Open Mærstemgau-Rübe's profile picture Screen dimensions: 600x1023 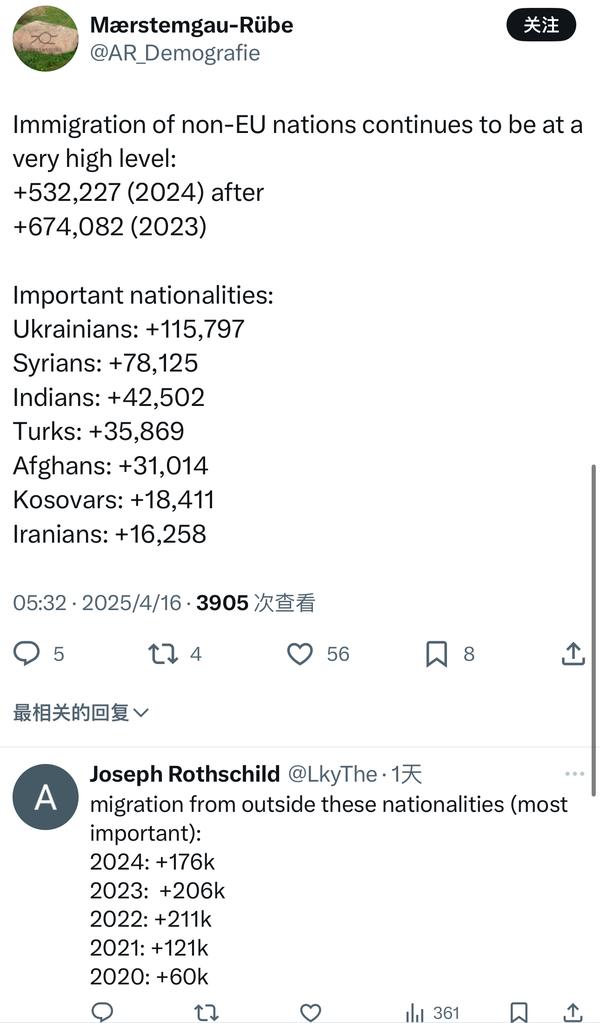tap(45, 38)
